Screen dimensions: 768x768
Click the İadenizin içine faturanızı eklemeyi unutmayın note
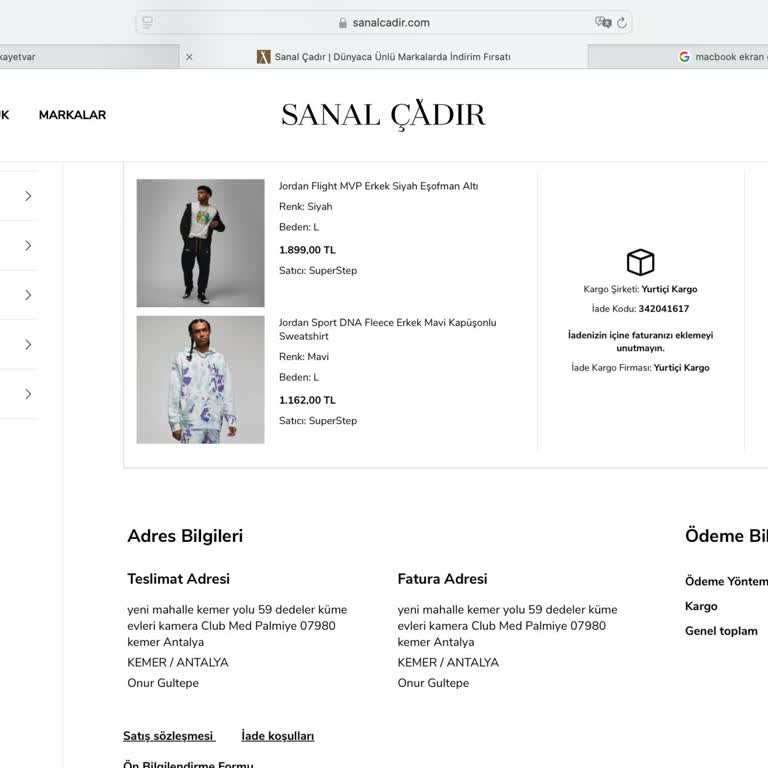[x=640, y=341]
